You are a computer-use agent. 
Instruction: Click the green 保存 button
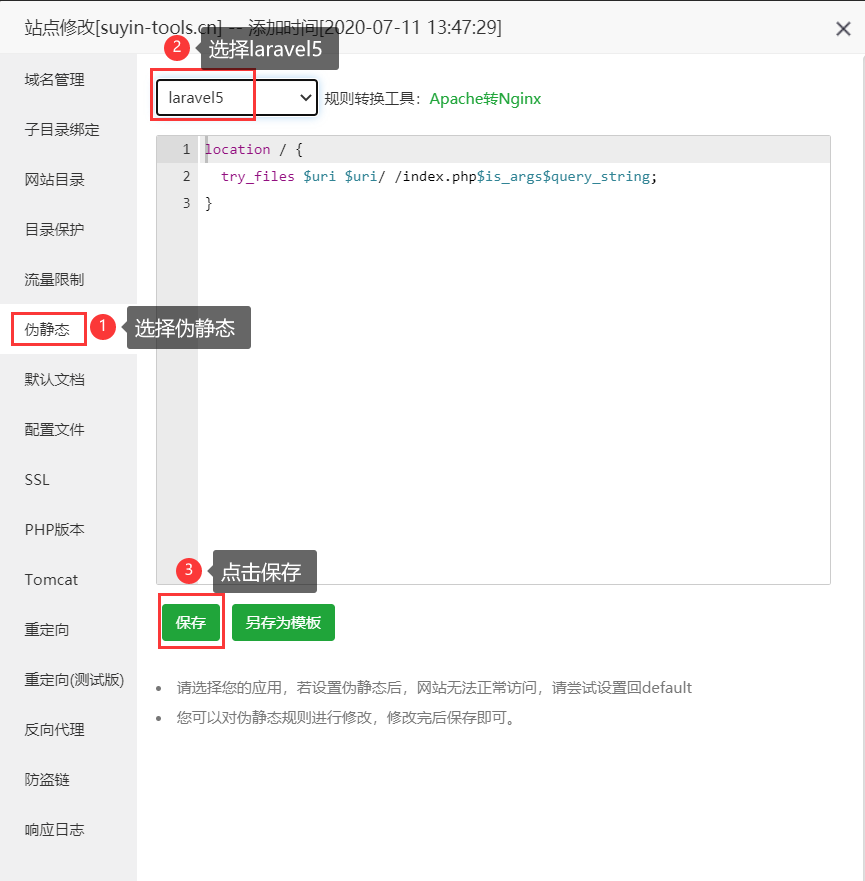click(191, 622)
